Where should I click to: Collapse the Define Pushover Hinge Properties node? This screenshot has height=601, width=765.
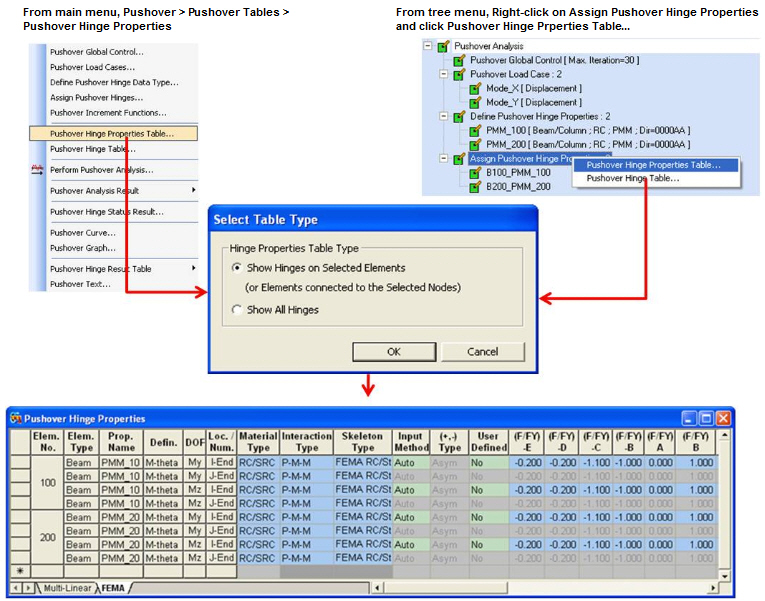point(444,116)
